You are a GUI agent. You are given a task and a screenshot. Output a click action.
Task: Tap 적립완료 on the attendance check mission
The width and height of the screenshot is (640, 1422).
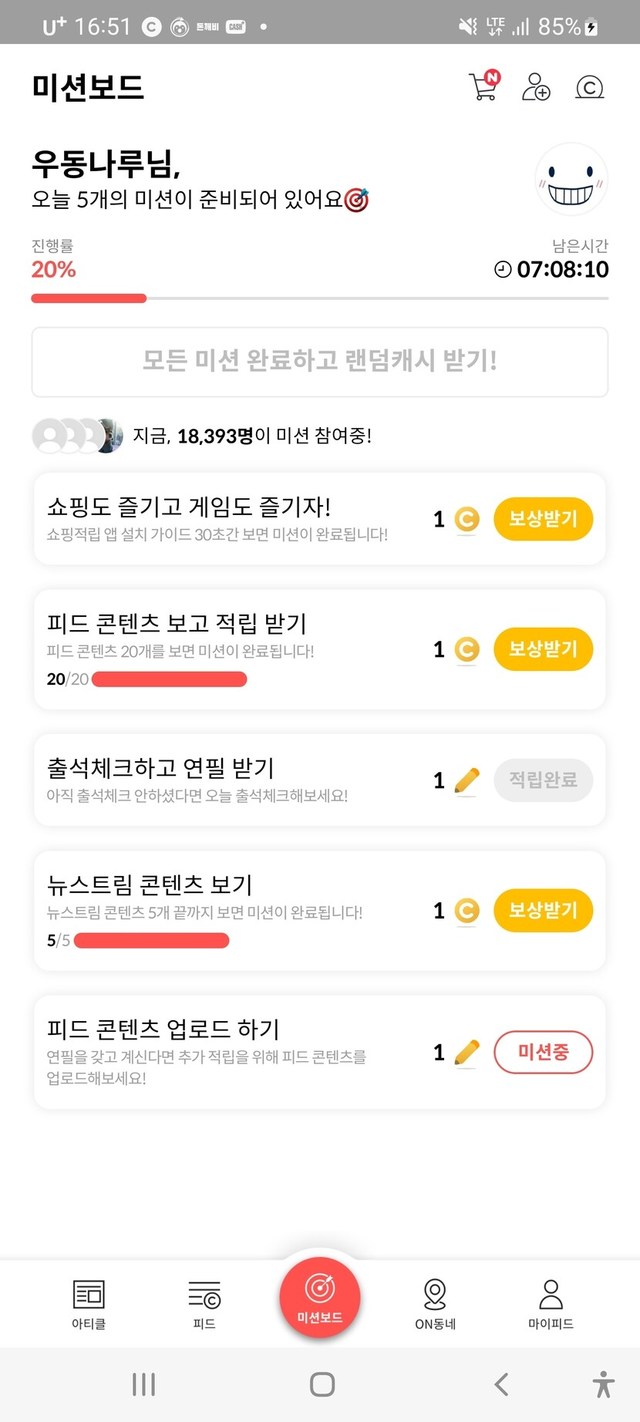(x=543, y=781)
